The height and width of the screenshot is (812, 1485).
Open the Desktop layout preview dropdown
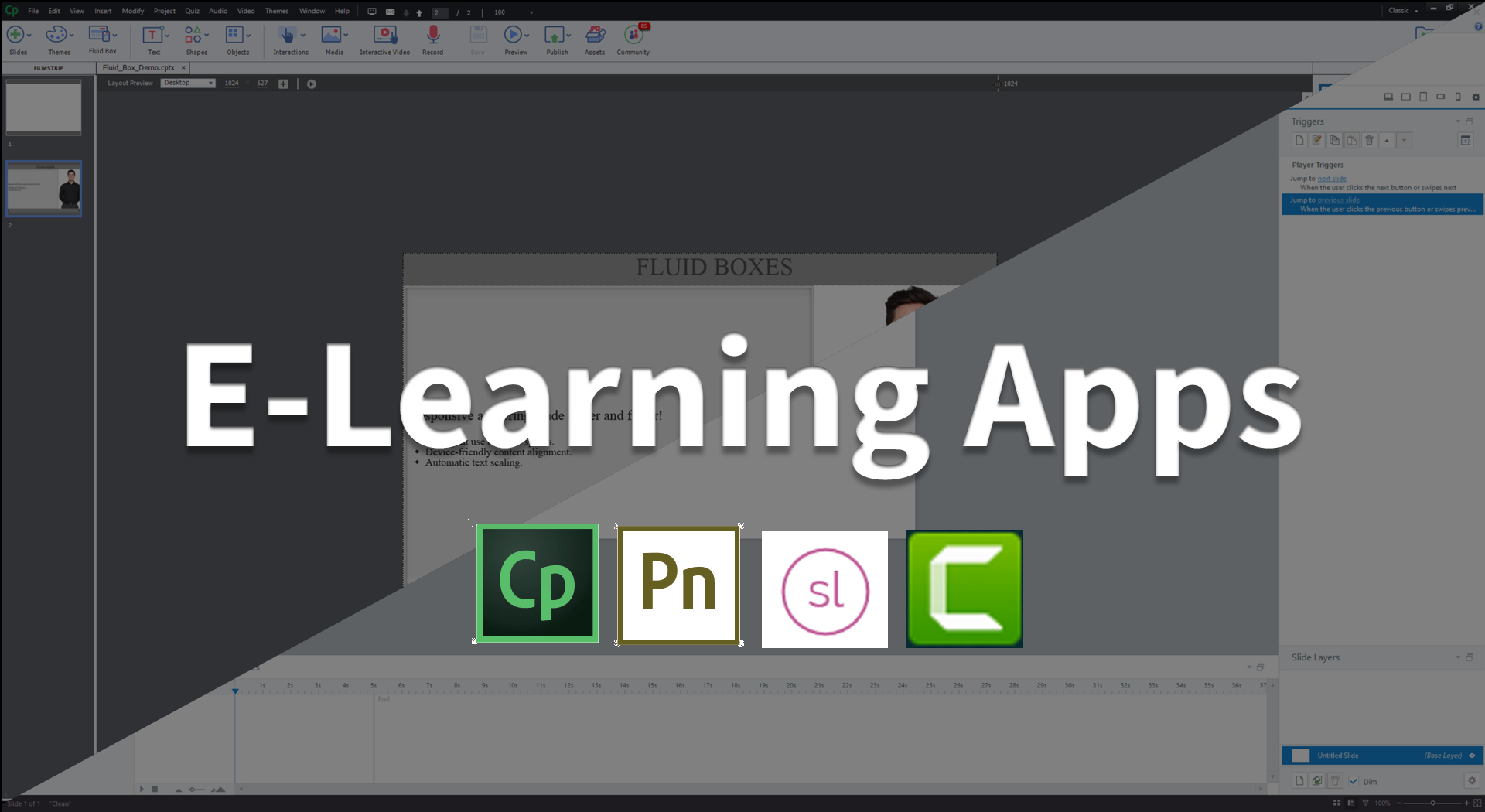[x=188, y=83]
